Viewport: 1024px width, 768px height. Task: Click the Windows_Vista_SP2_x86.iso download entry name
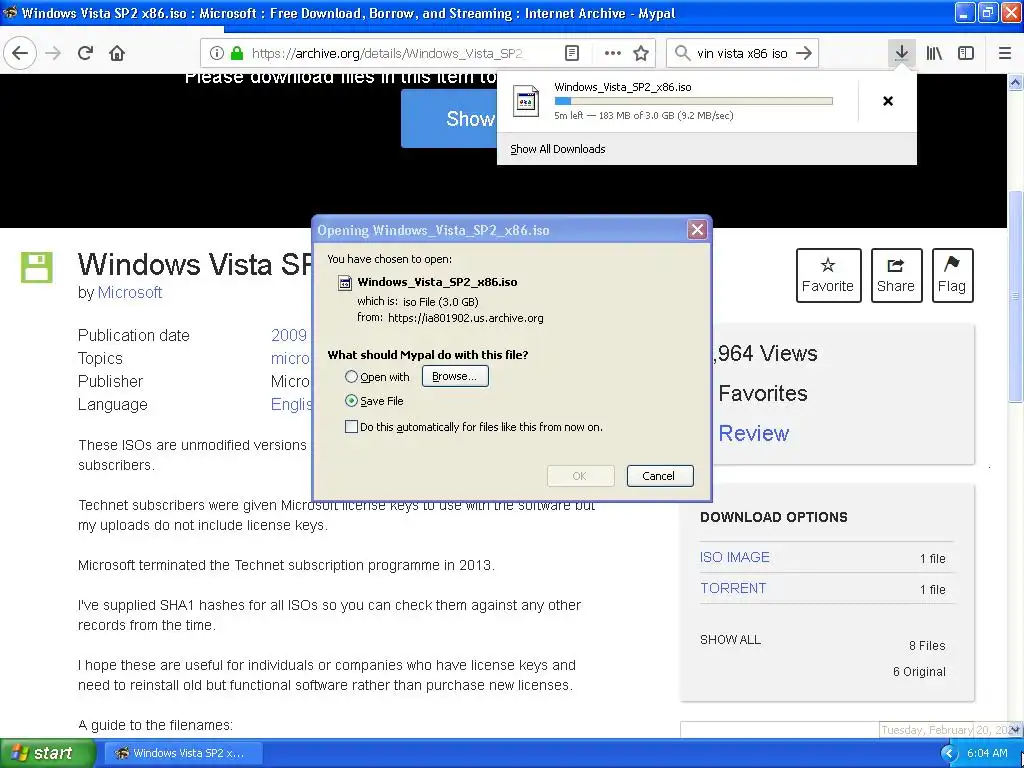click(x=622, y=87)
